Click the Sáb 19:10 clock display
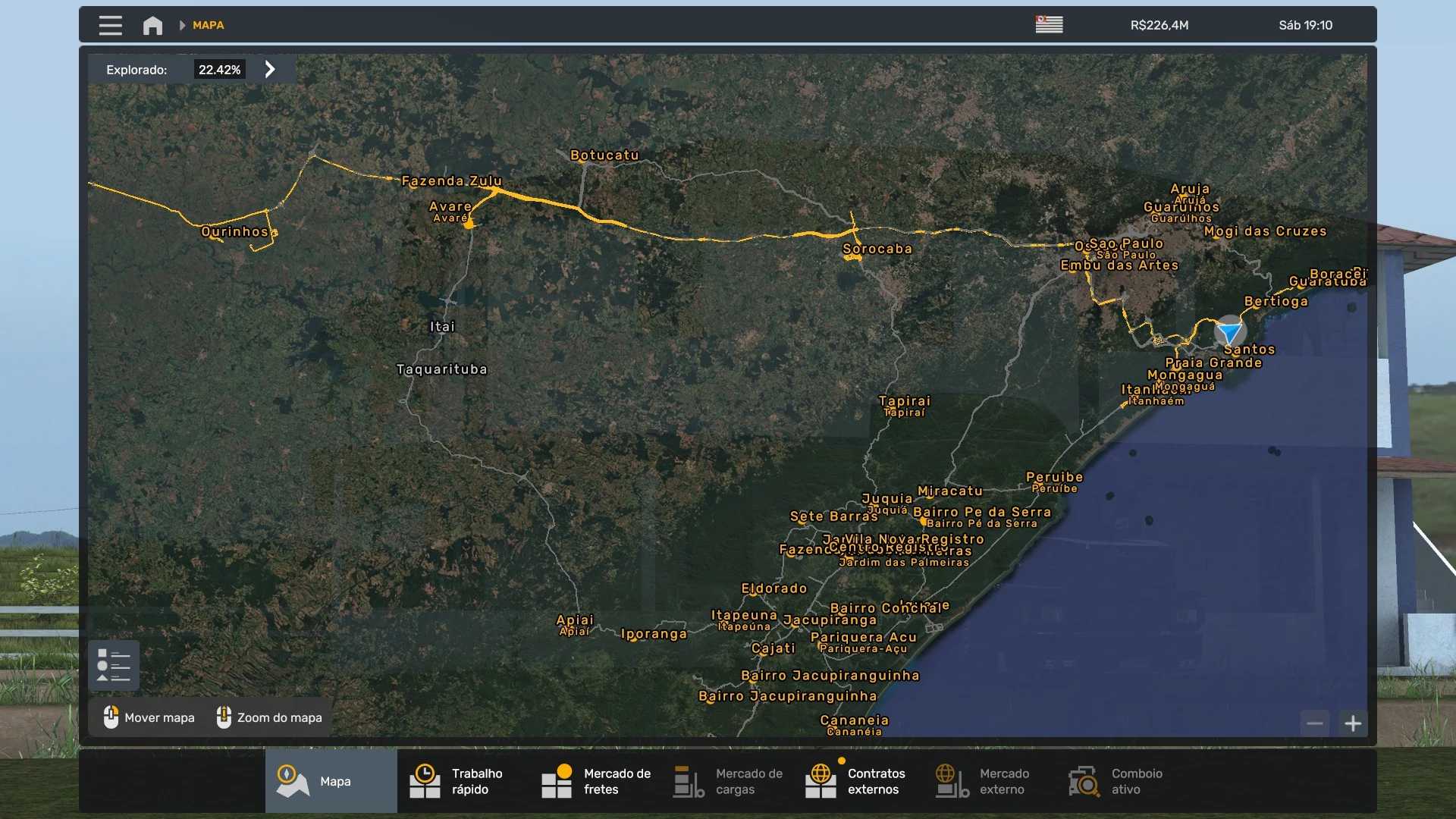 [x=1305, y=25]
